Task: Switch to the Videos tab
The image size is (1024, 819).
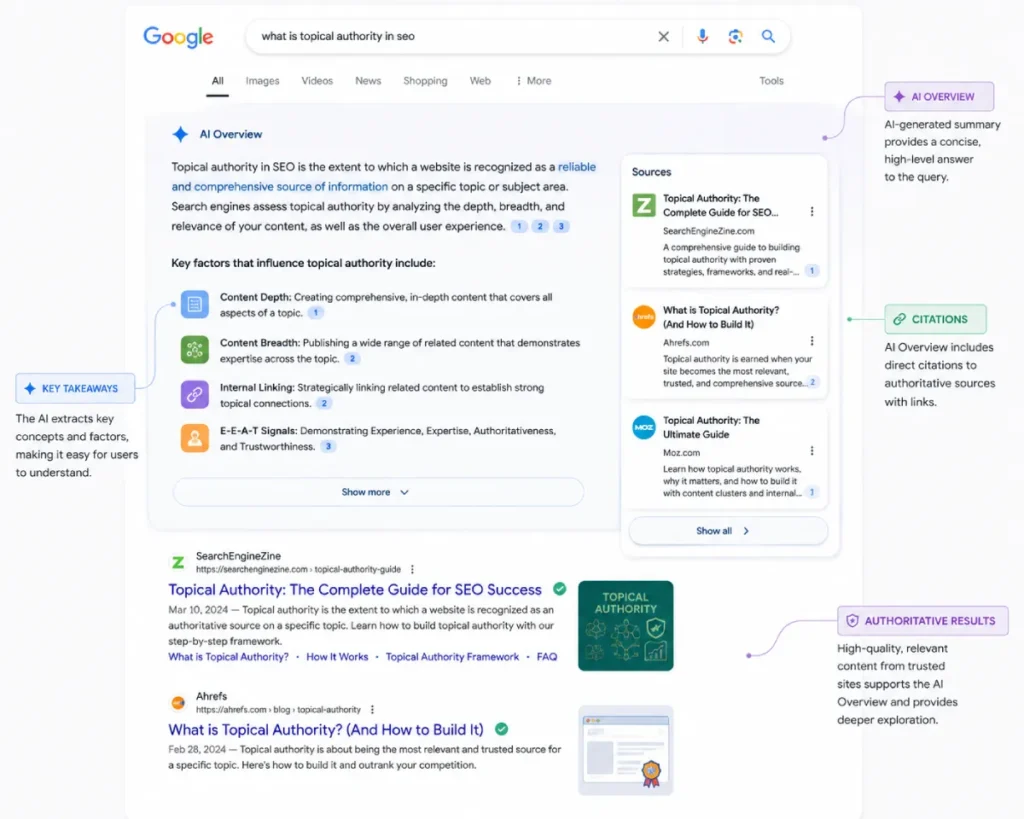Action: pos(317,81)
